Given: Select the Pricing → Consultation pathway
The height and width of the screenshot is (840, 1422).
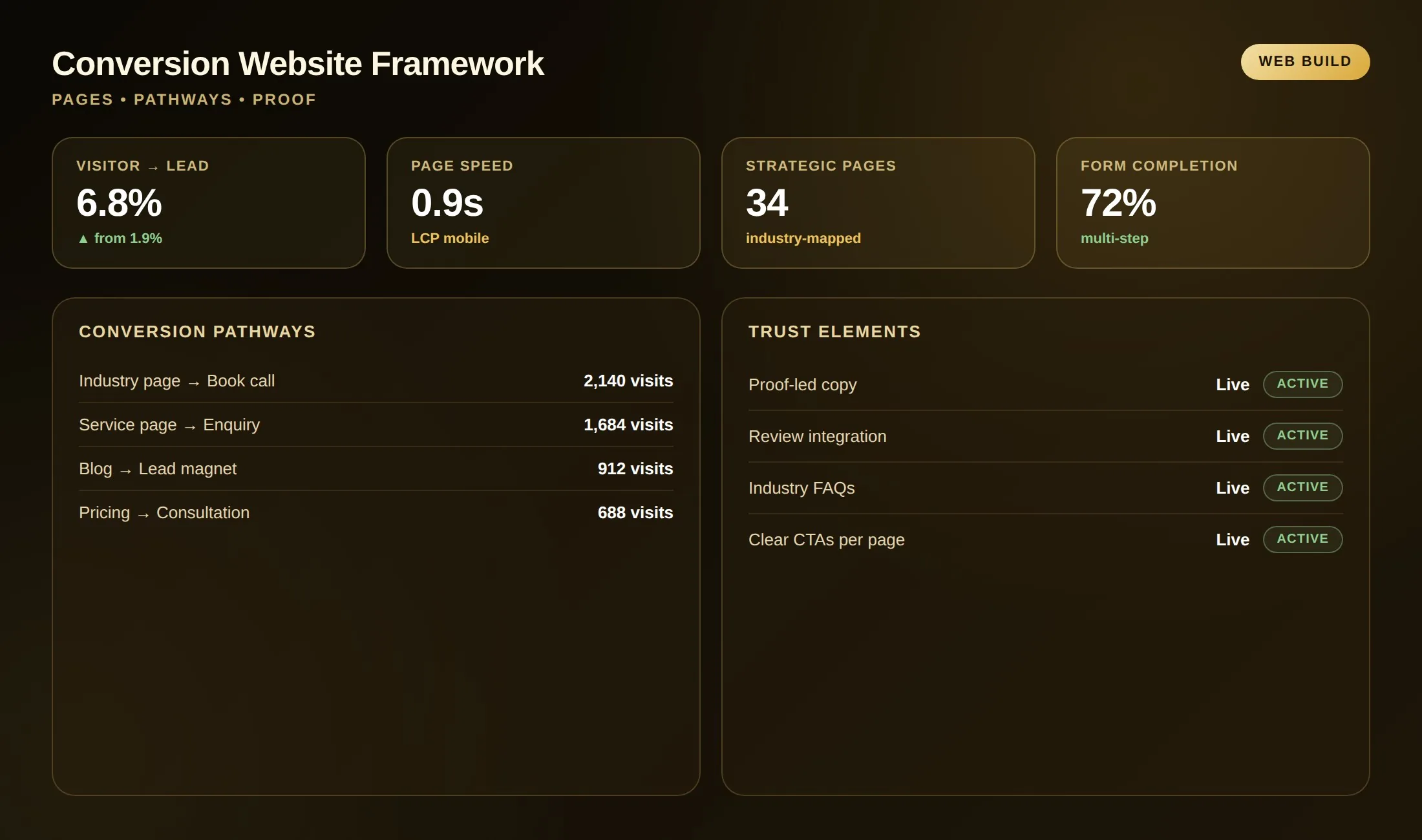Looking at the screenshot, I should [x=376, y=513].
